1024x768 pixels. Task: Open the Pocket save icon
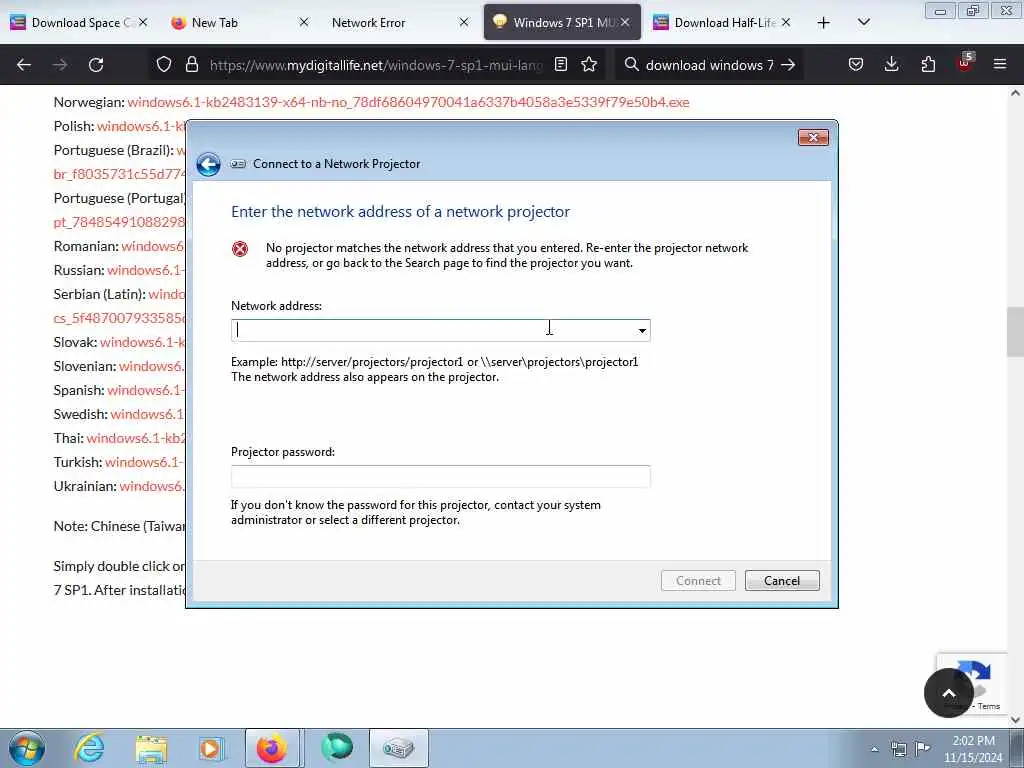pos(856,65)
